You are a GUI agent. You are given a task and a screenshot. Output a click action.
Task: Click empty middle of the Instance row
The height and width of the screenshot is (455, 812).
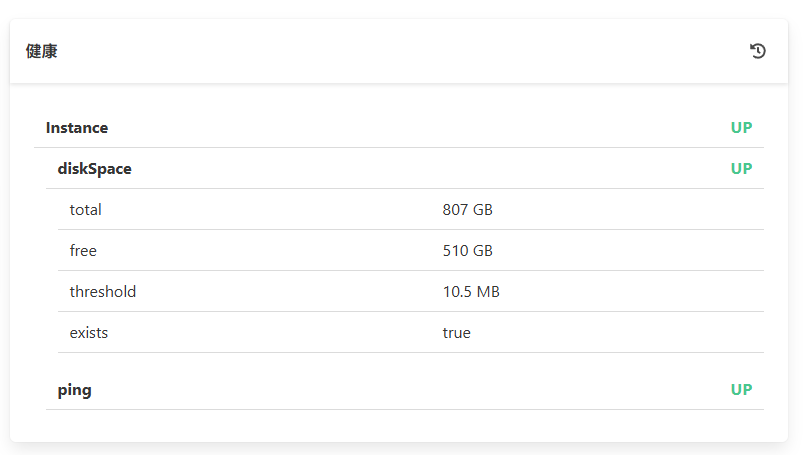(400, 128)
